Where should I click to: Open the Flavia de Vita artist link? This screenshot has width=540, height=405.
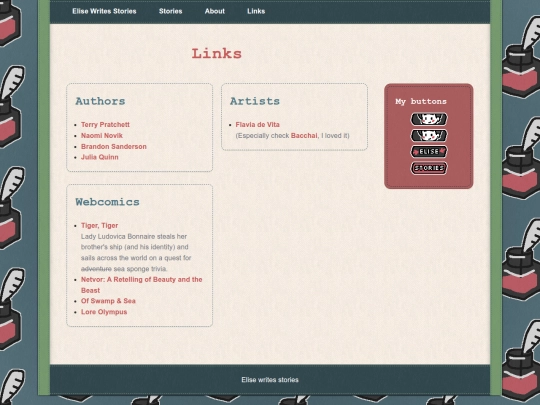[x=258, y=125]
